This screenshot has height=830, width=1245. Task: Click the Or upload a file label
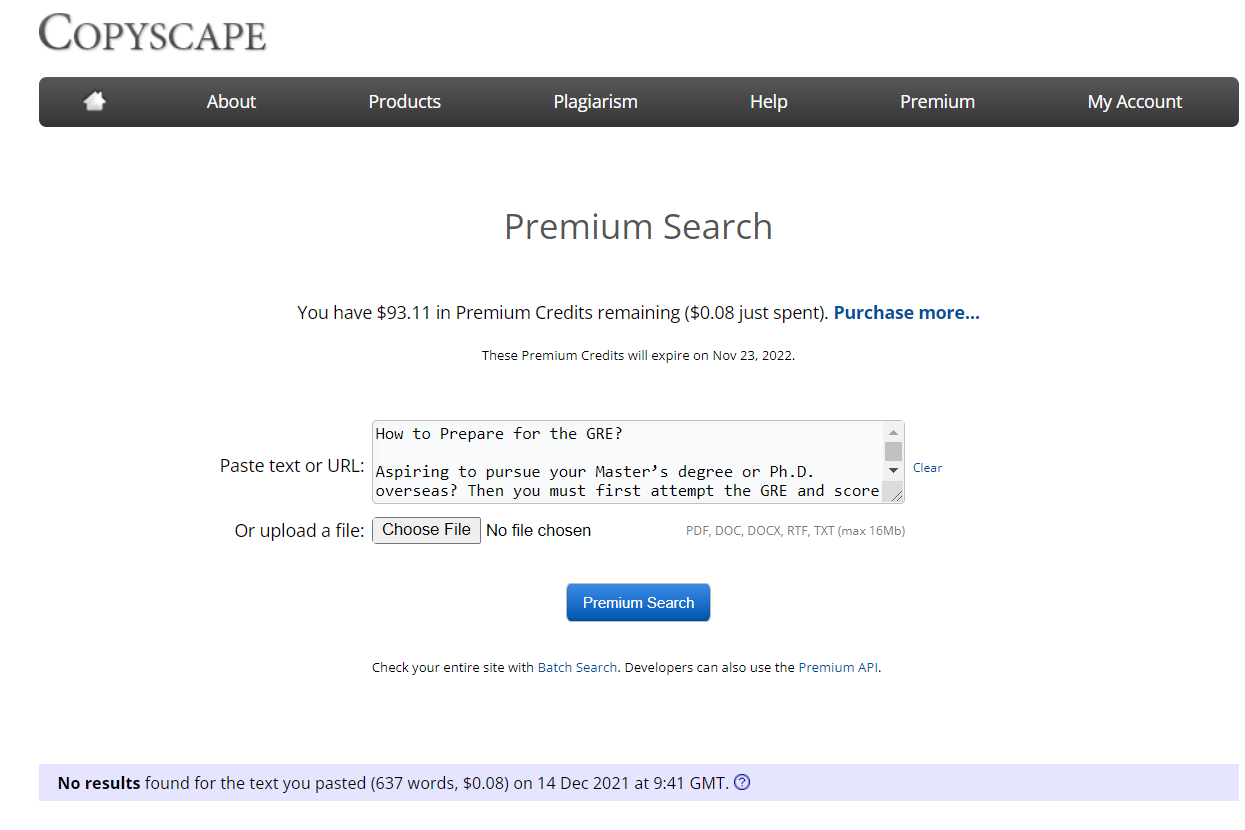(299, 530)
